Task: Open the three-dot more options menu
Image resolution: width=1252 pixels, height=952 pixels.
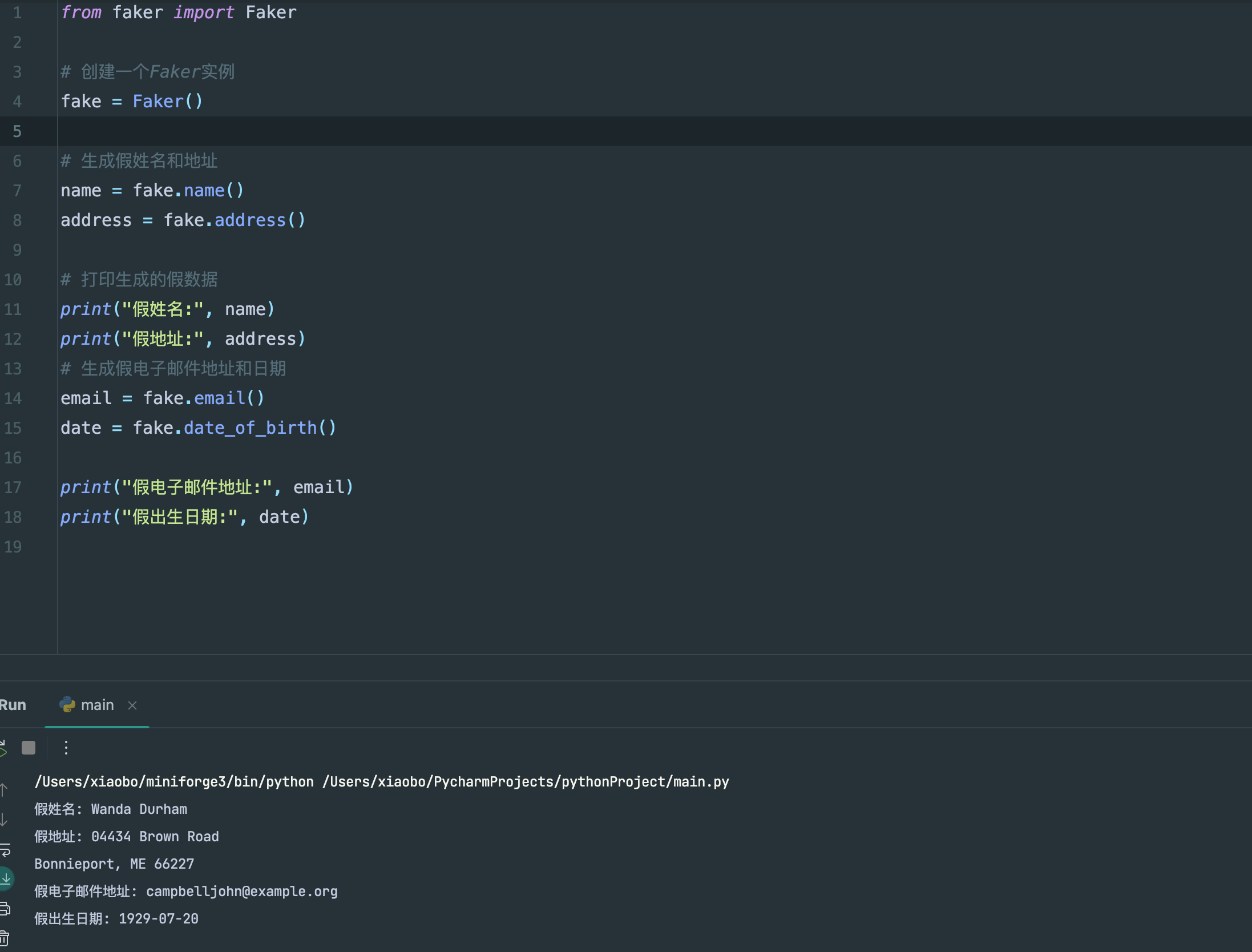Action: tap(66, 748)
